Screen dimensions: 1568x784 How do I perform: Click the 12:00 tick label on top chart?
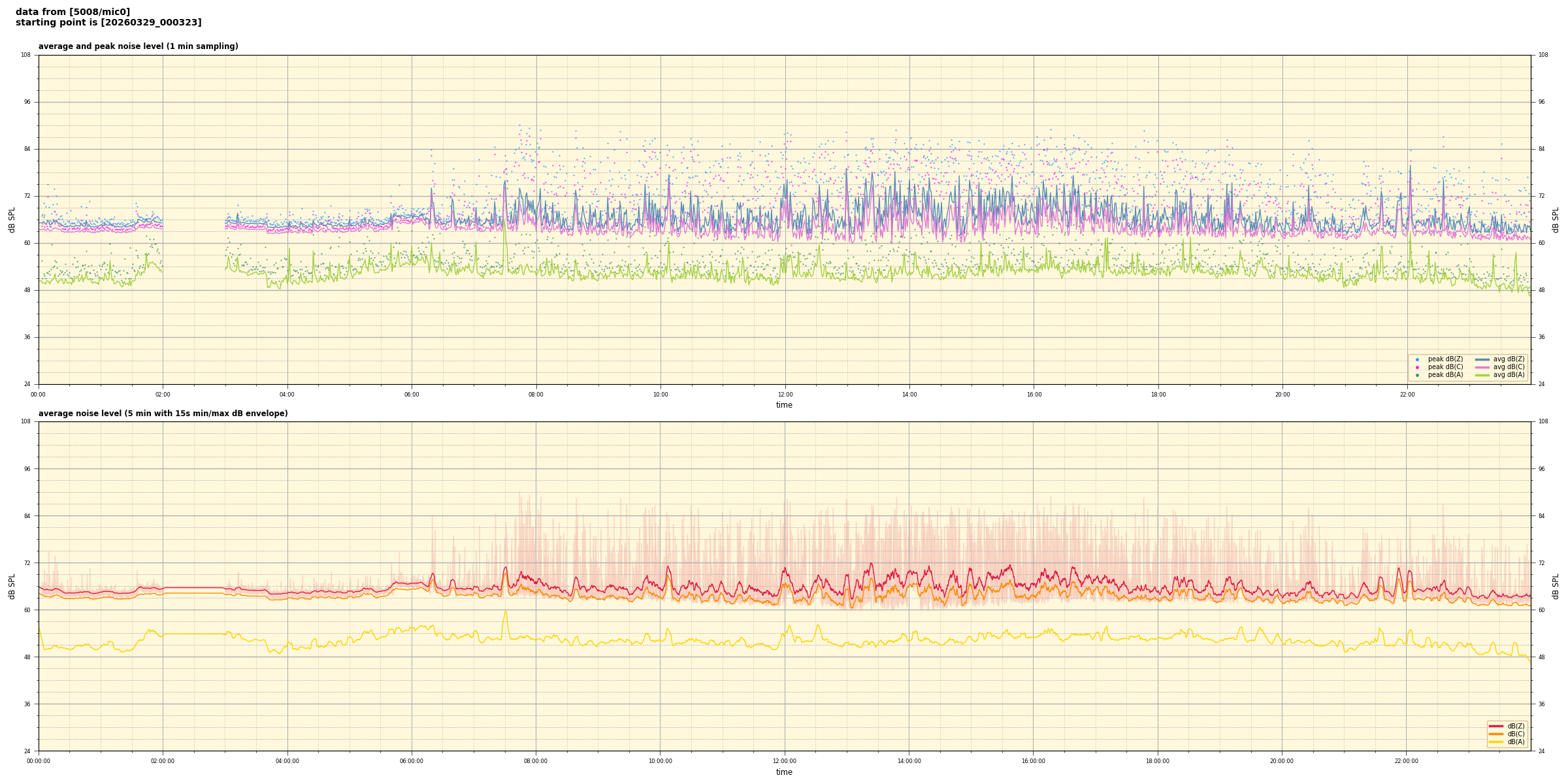click(785, 395)
